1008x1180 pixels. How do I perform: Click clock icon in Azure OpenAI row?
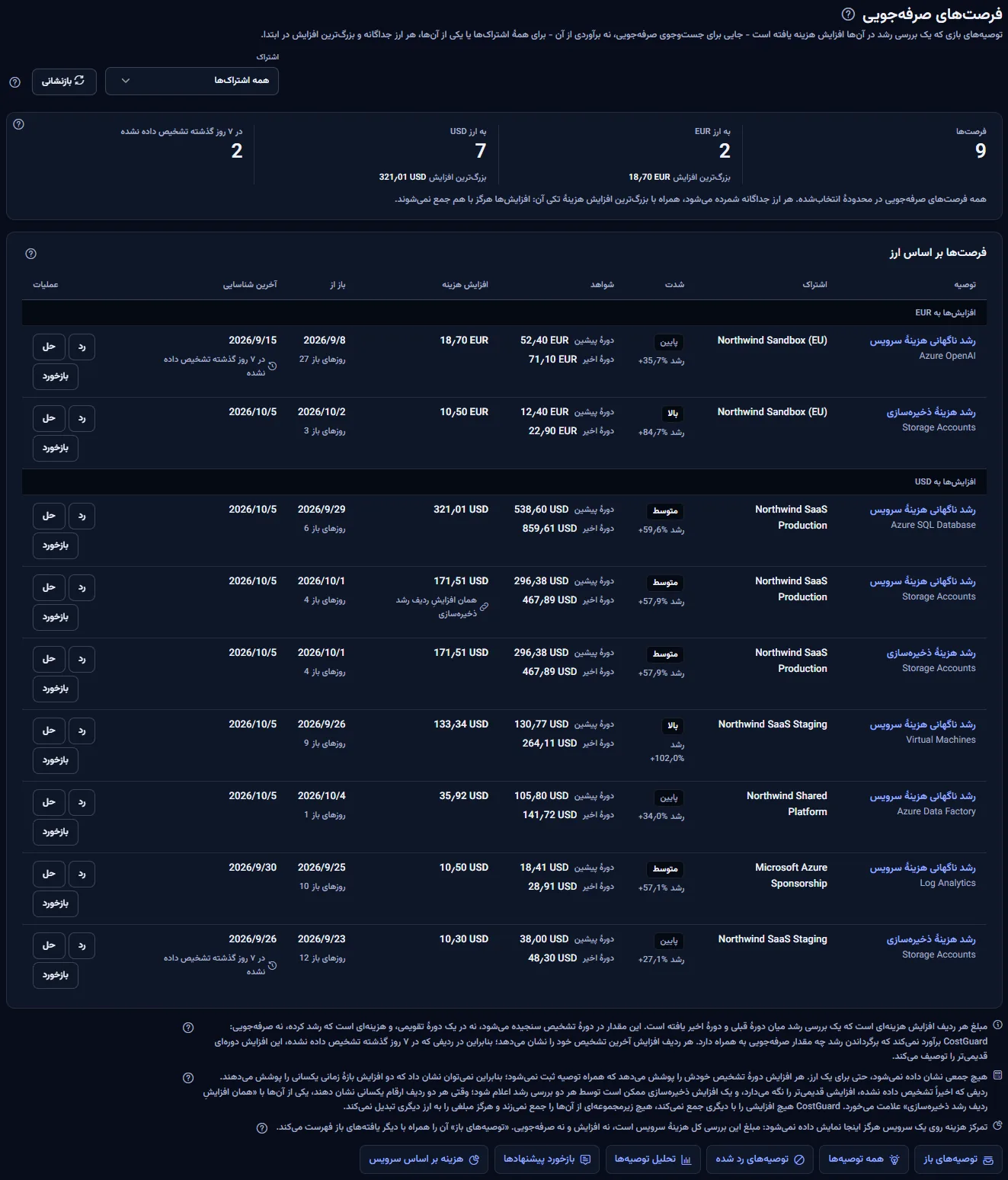273,366
